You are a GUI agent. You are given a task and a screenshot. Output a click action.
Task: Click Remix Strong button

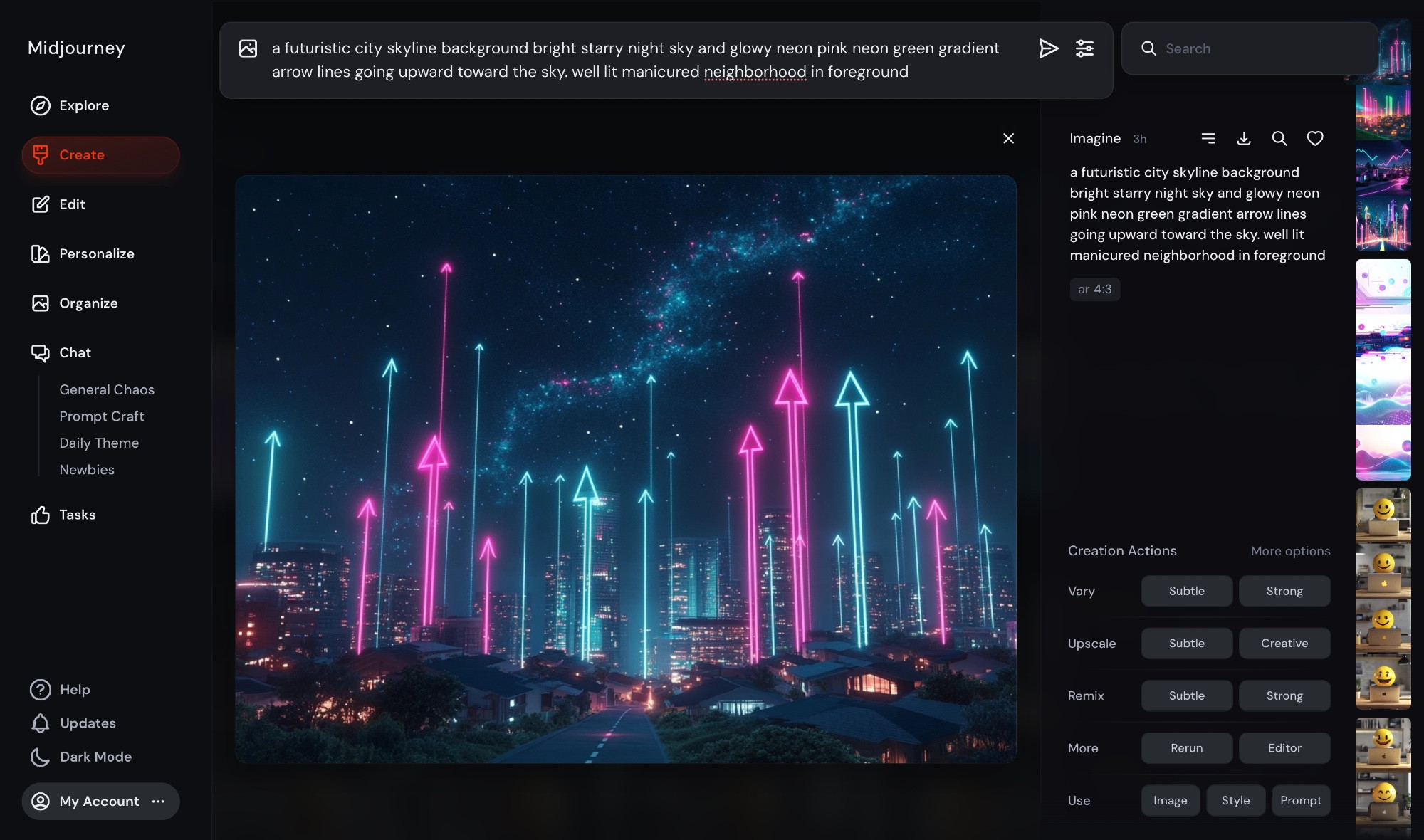coord(1284,695)
